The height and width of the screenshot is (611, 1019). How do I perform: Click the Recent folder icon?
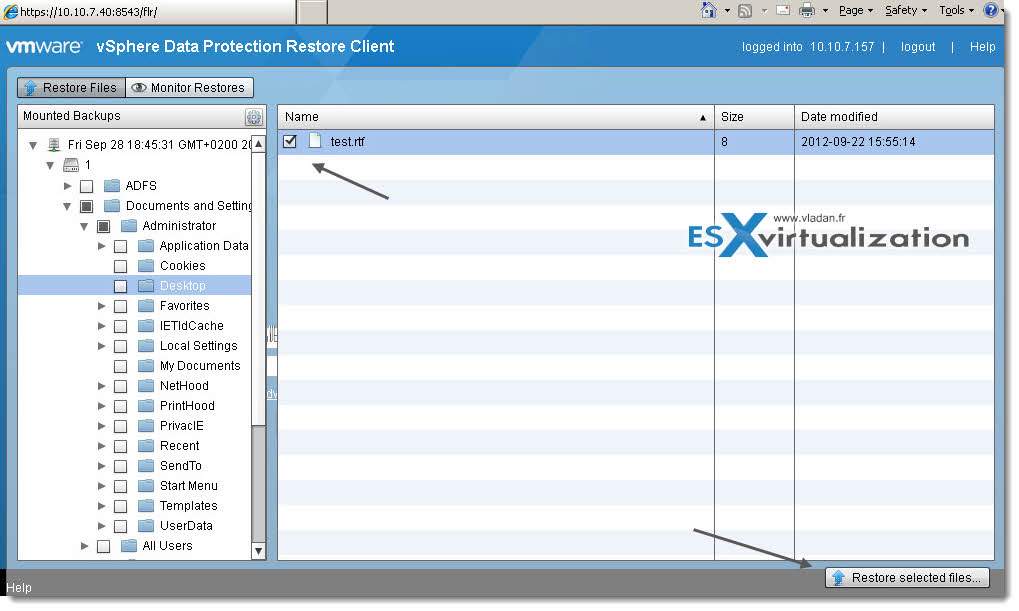[146, 446]
